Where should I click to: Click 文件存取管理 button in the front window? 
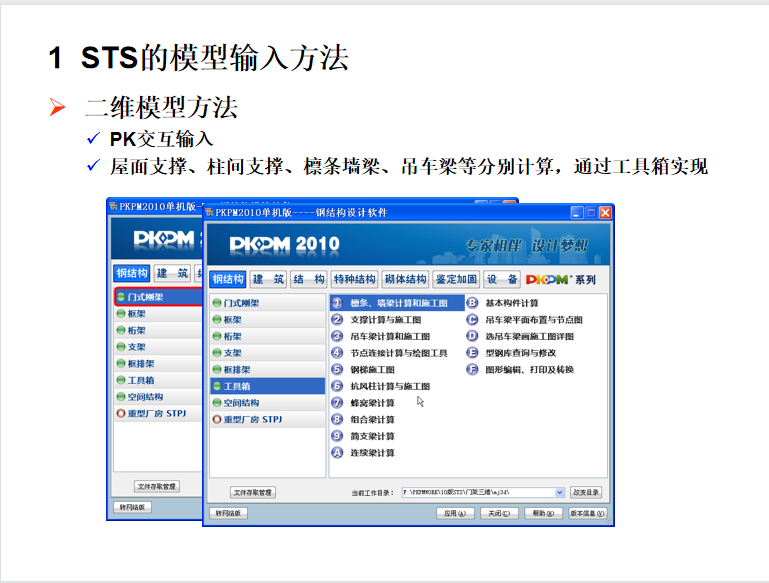(x=253, y=492)
